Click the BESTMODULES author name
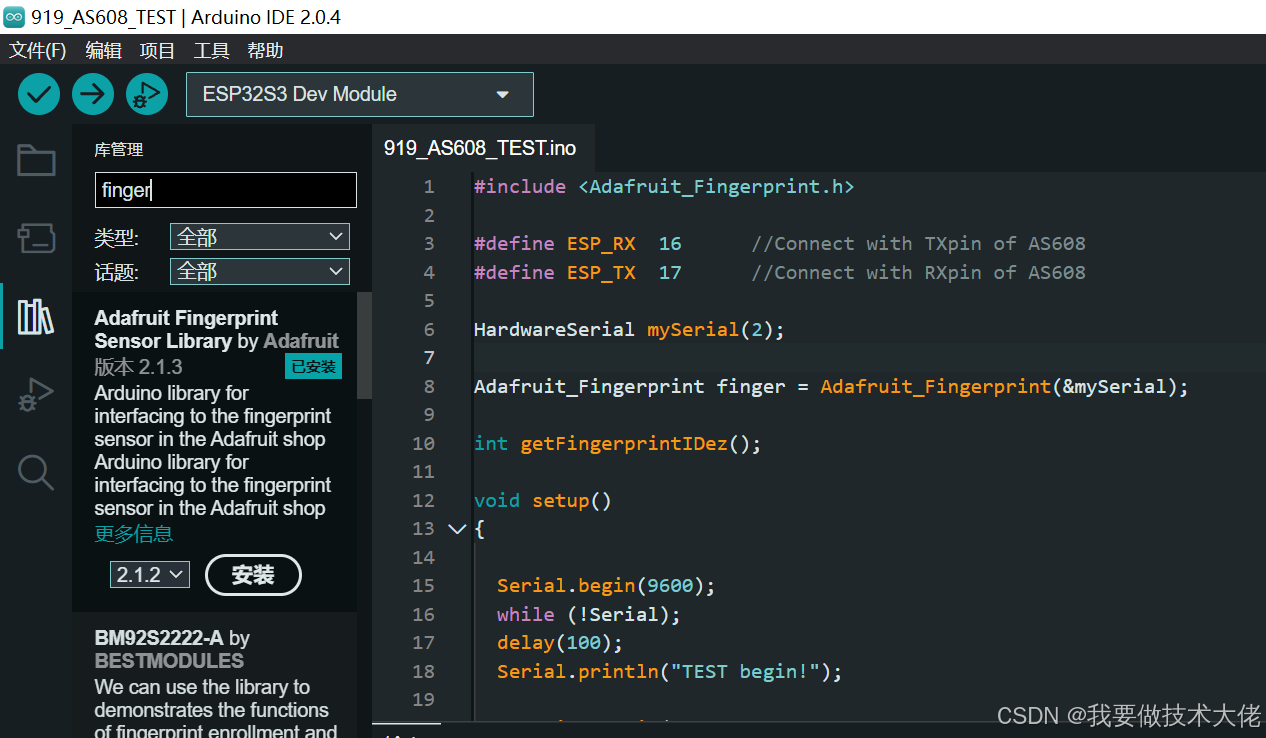 [x=169, y=661]
